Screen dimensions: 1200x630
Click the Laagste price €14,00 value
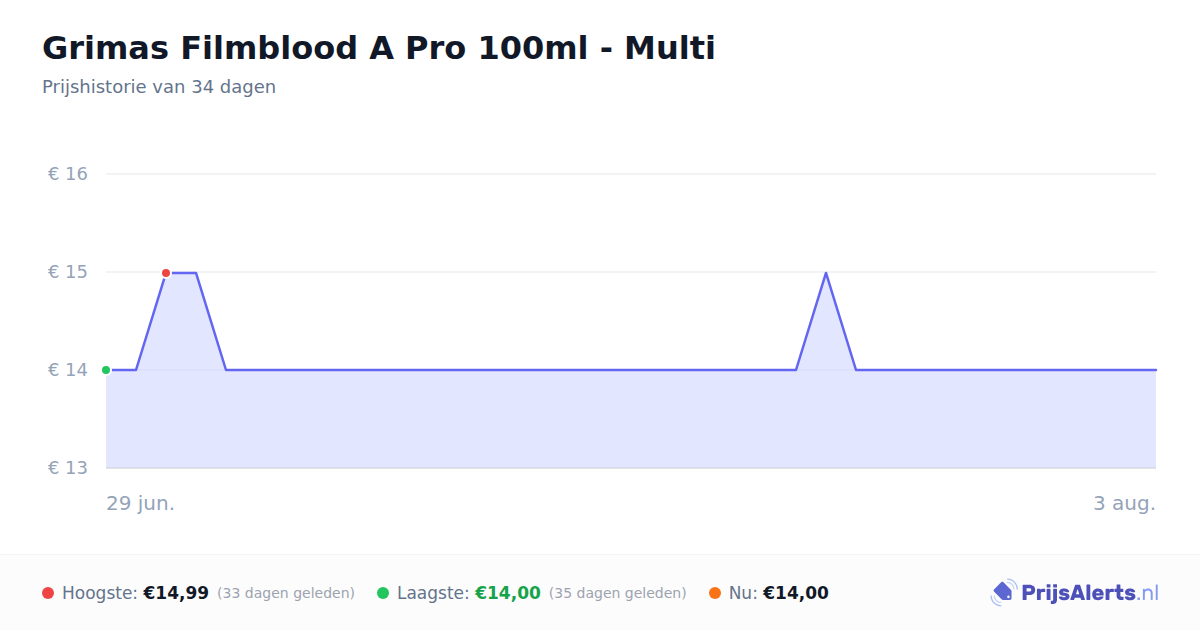click(508, 593)
